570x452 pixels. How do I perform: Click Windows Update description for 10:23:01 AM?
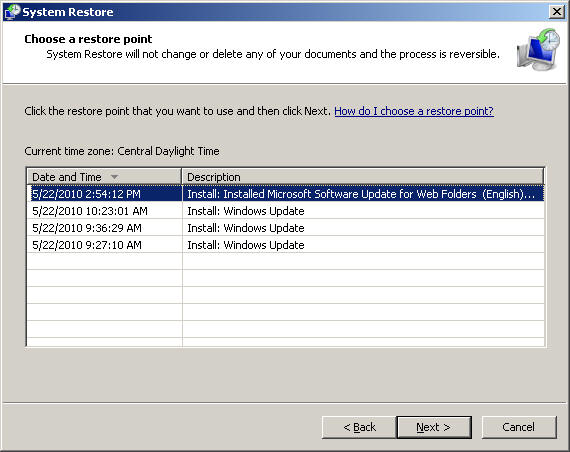coord(246,211)
